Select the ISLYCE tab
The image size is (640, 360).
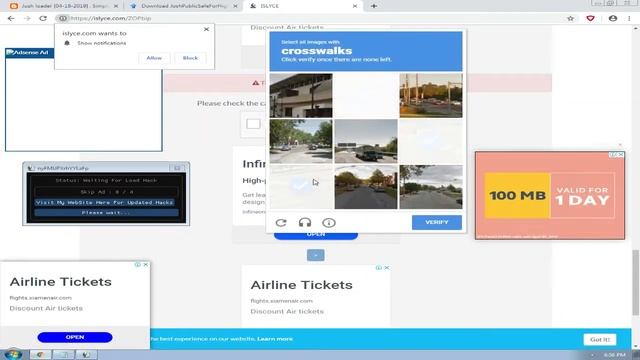(304, 6)
